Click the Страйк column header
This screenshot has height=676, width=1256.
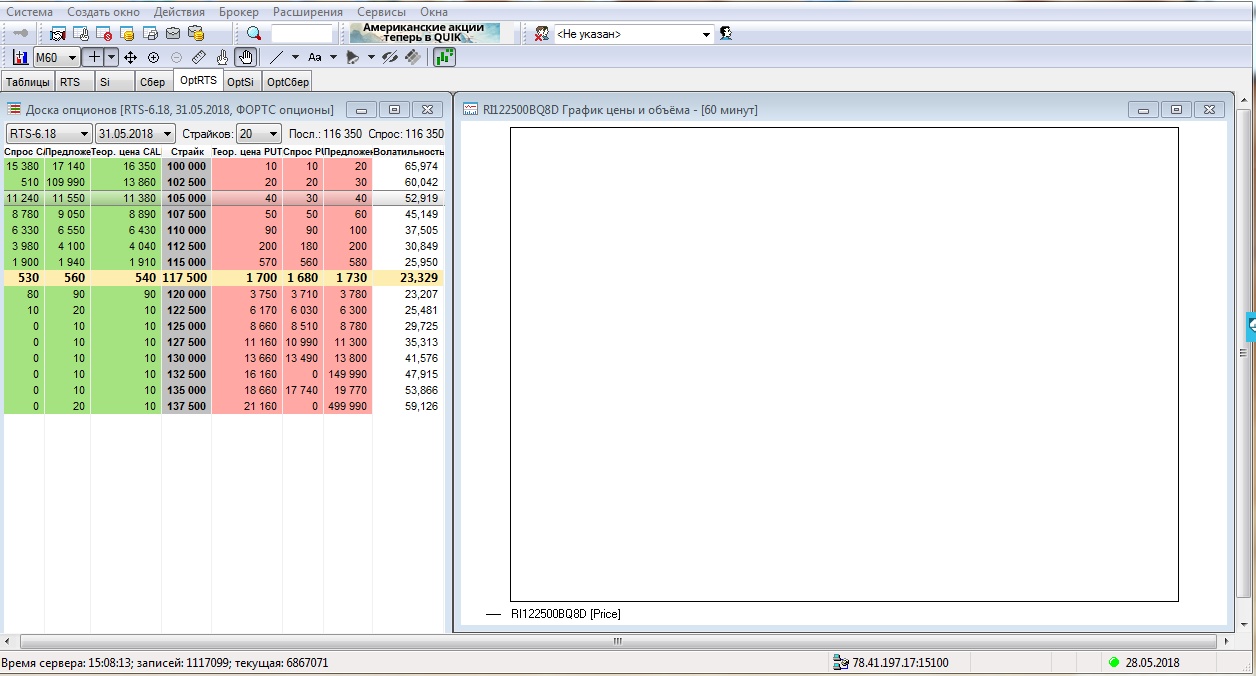[187, 152]
